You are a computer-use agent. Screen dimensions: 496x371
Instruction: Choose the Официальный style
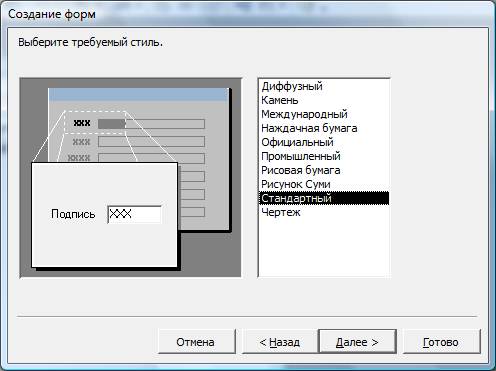coord(324,142)
